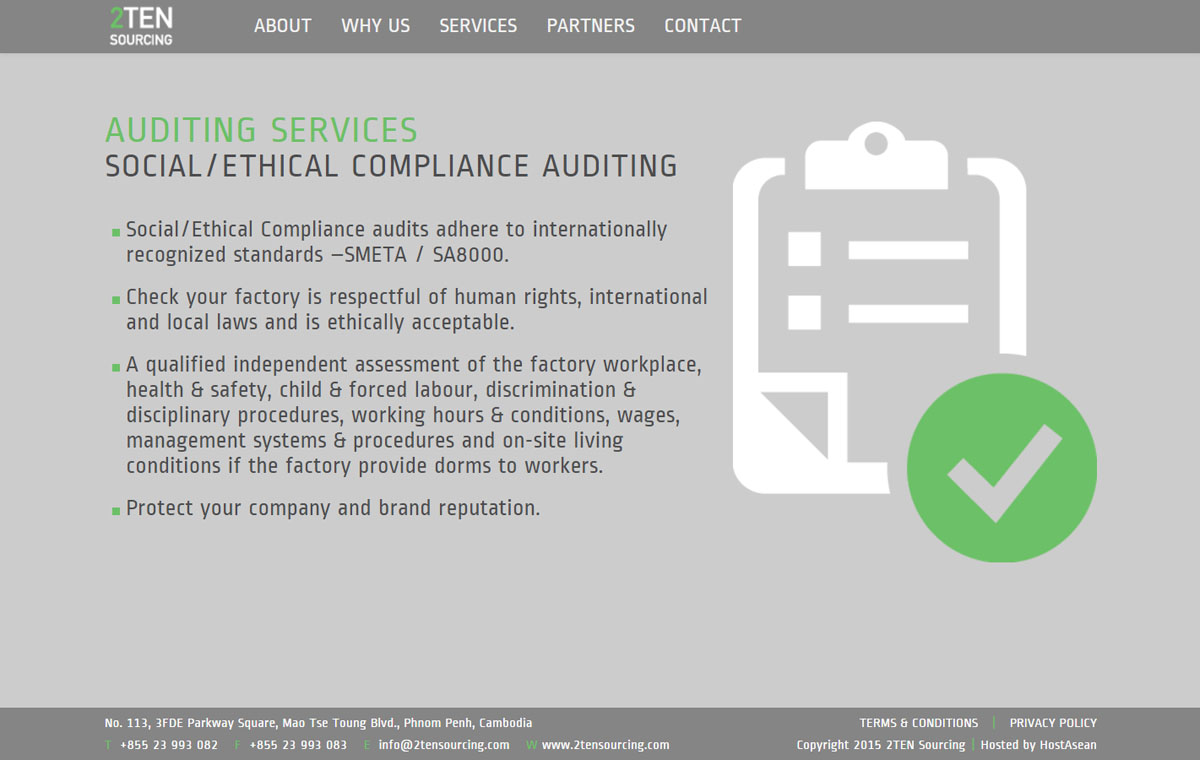Screen dimensions: 1200x760
Task: Navigate to the PARTNERS page
Action: coord(590,26)
